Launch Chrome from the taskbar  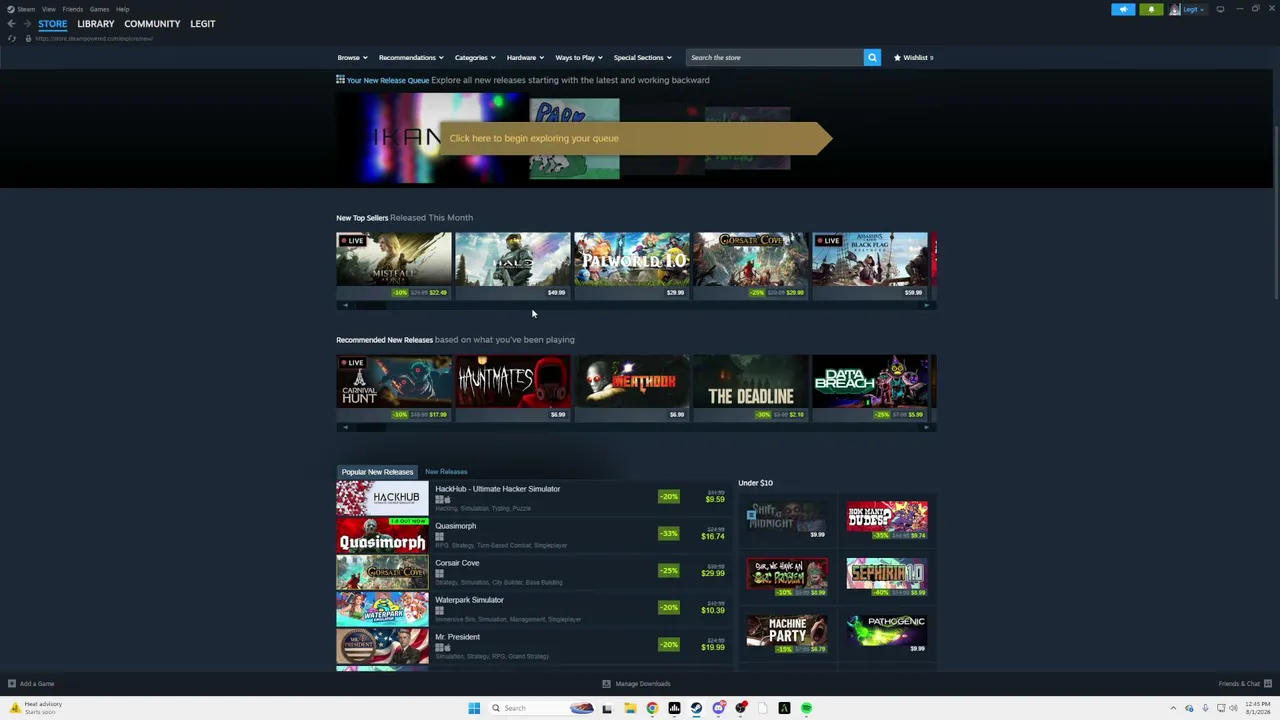click(652, 708)
